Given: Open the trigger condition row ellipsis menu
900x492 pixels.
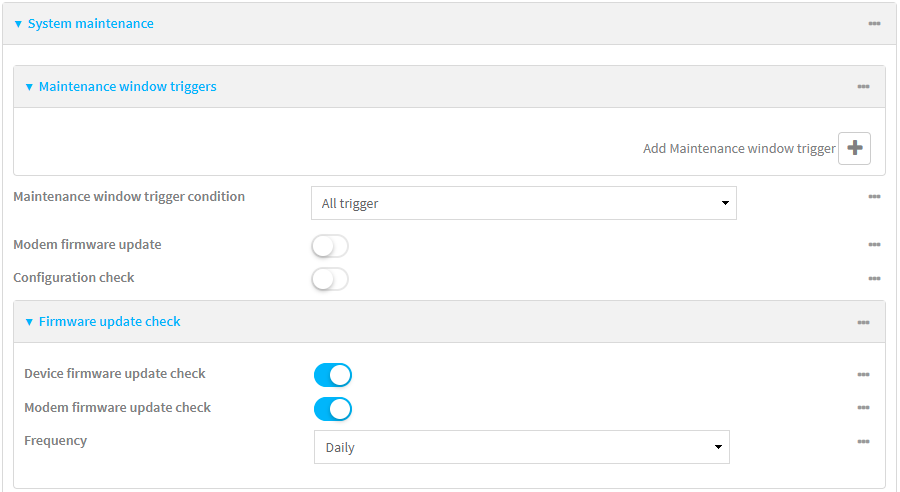Looking at the screenshot, I should pyautogui.click(x=874, y=197).
